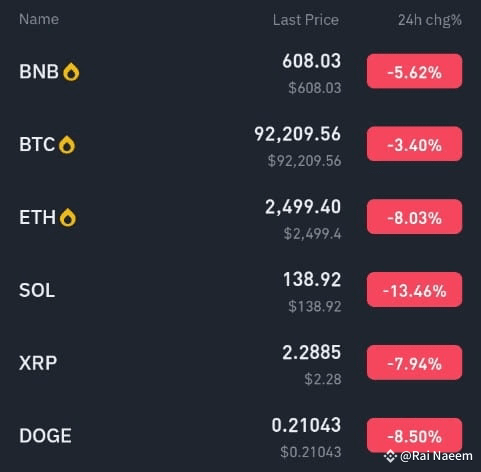Sort by Last Price column header

[306, 20]
